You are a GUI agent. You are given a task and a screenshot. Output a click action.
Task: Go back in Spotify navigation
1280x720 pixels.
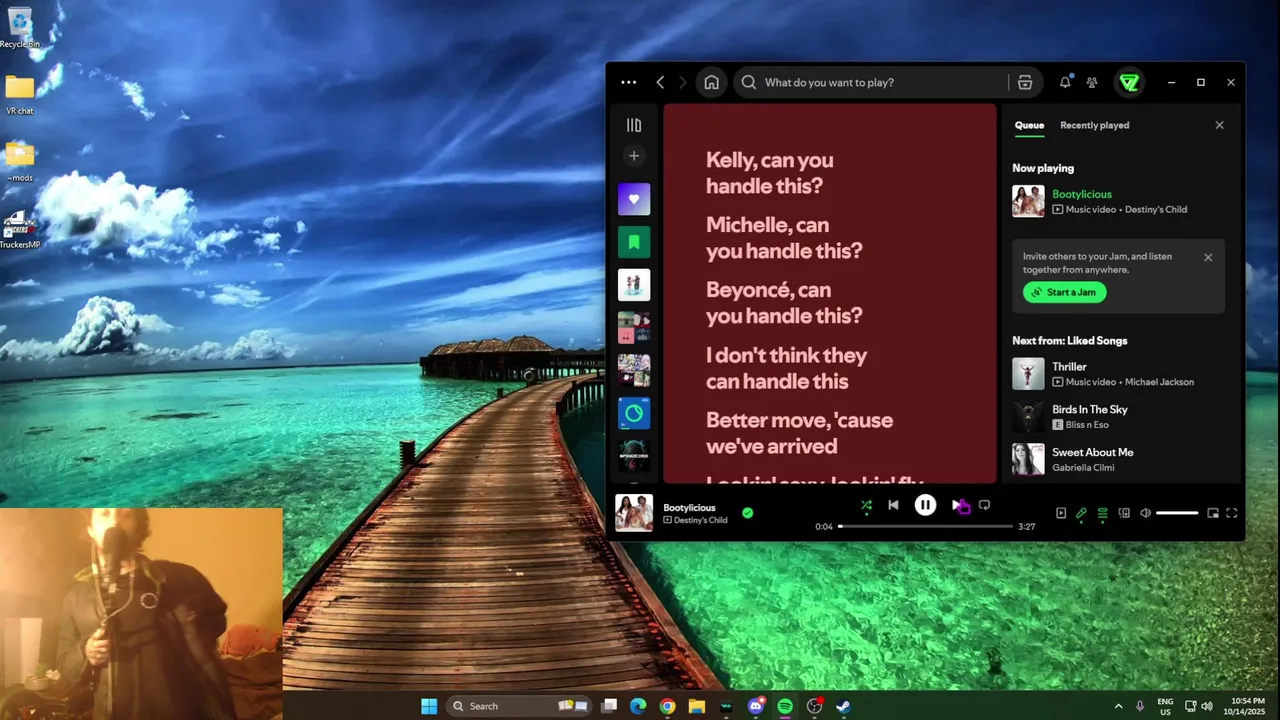660,82
